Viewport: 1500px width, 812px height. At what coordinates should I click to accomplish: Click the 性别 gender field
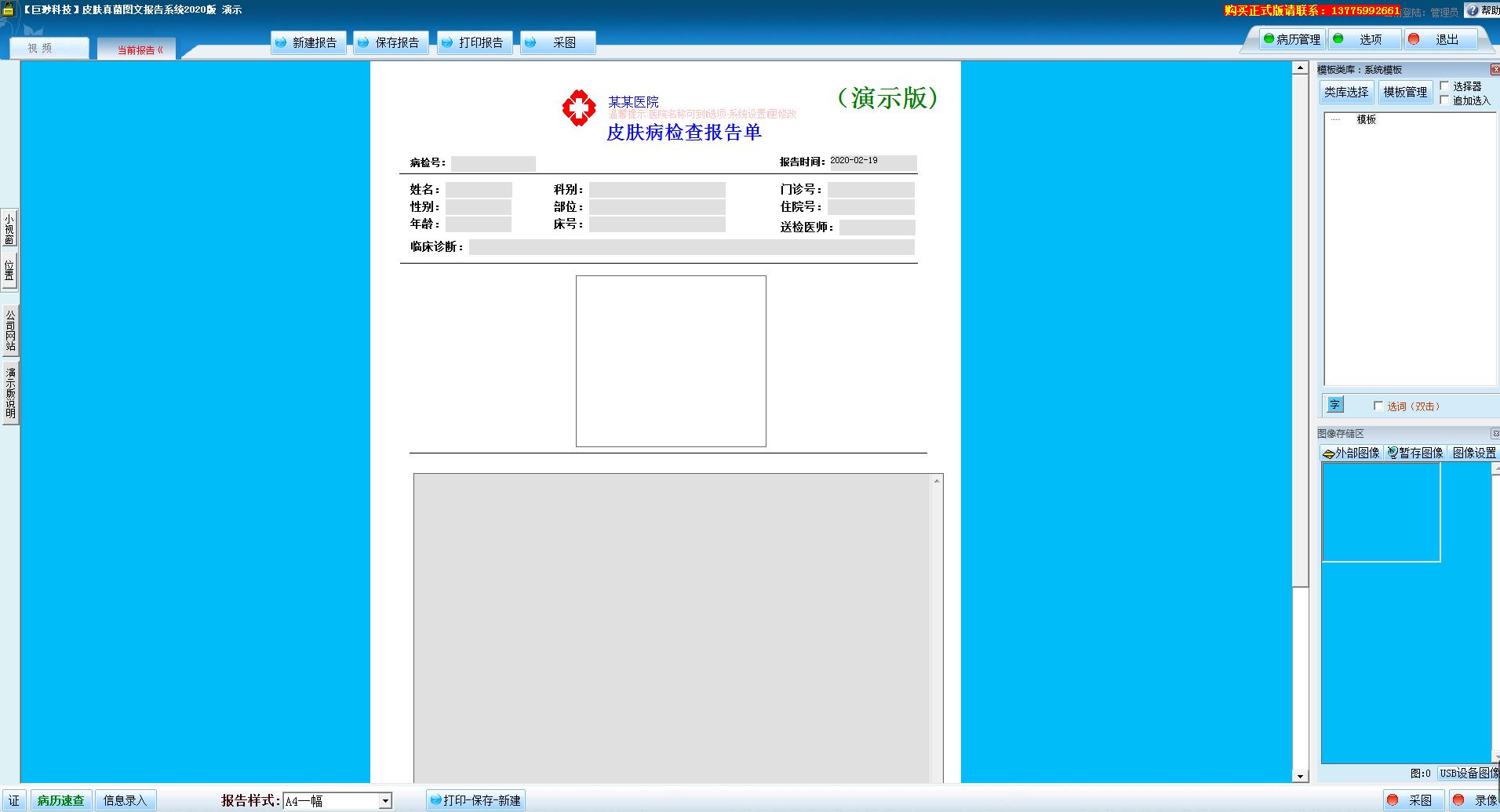click(479, 207)
